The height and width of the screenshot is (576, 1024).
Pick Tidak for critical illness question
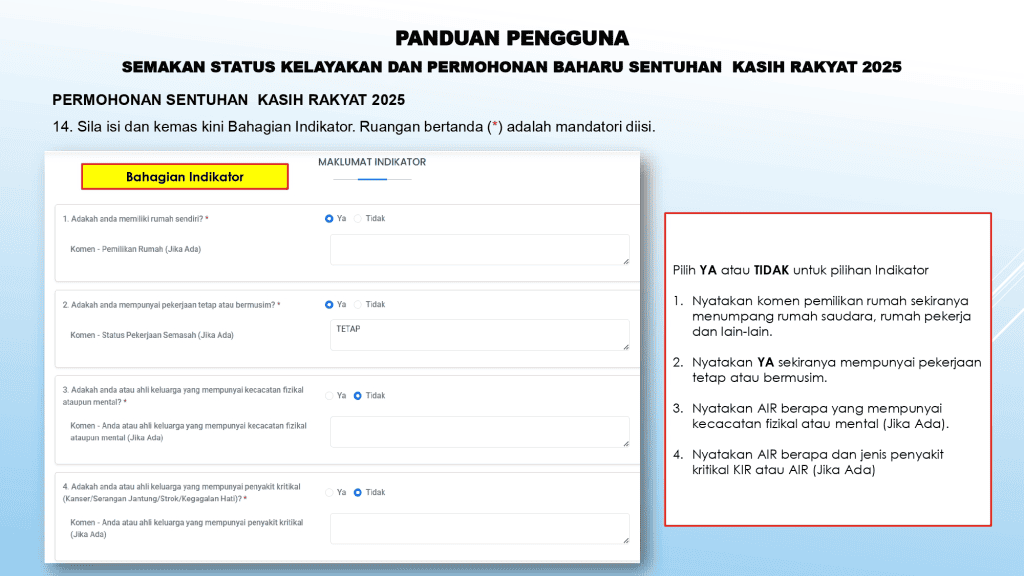(x=358, y=492)
